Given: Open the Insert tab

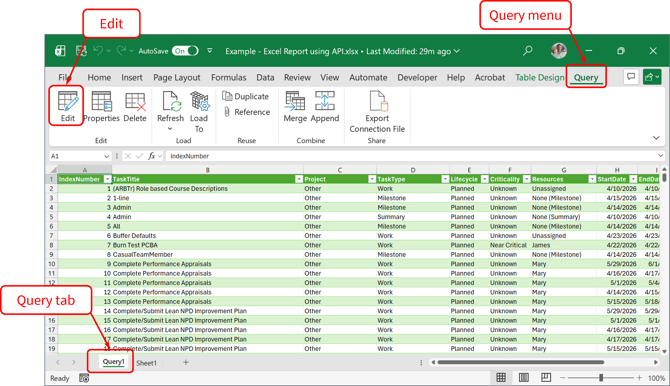Looking at the screenshot, I should pyautogui.click(x=132, y=77).
